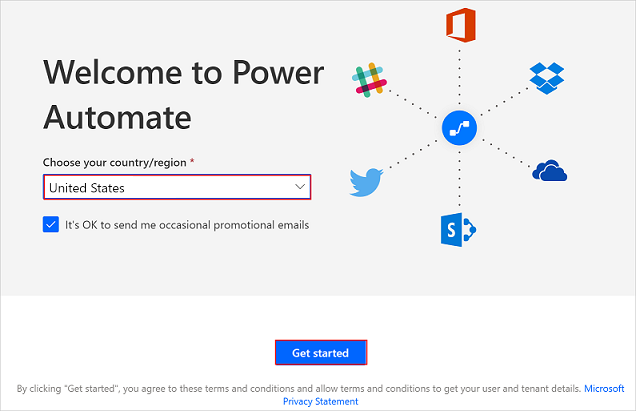This screenshot has height=411, width=636.
Task: Select the United States value in combo box
Action: (x=88, y=187)
